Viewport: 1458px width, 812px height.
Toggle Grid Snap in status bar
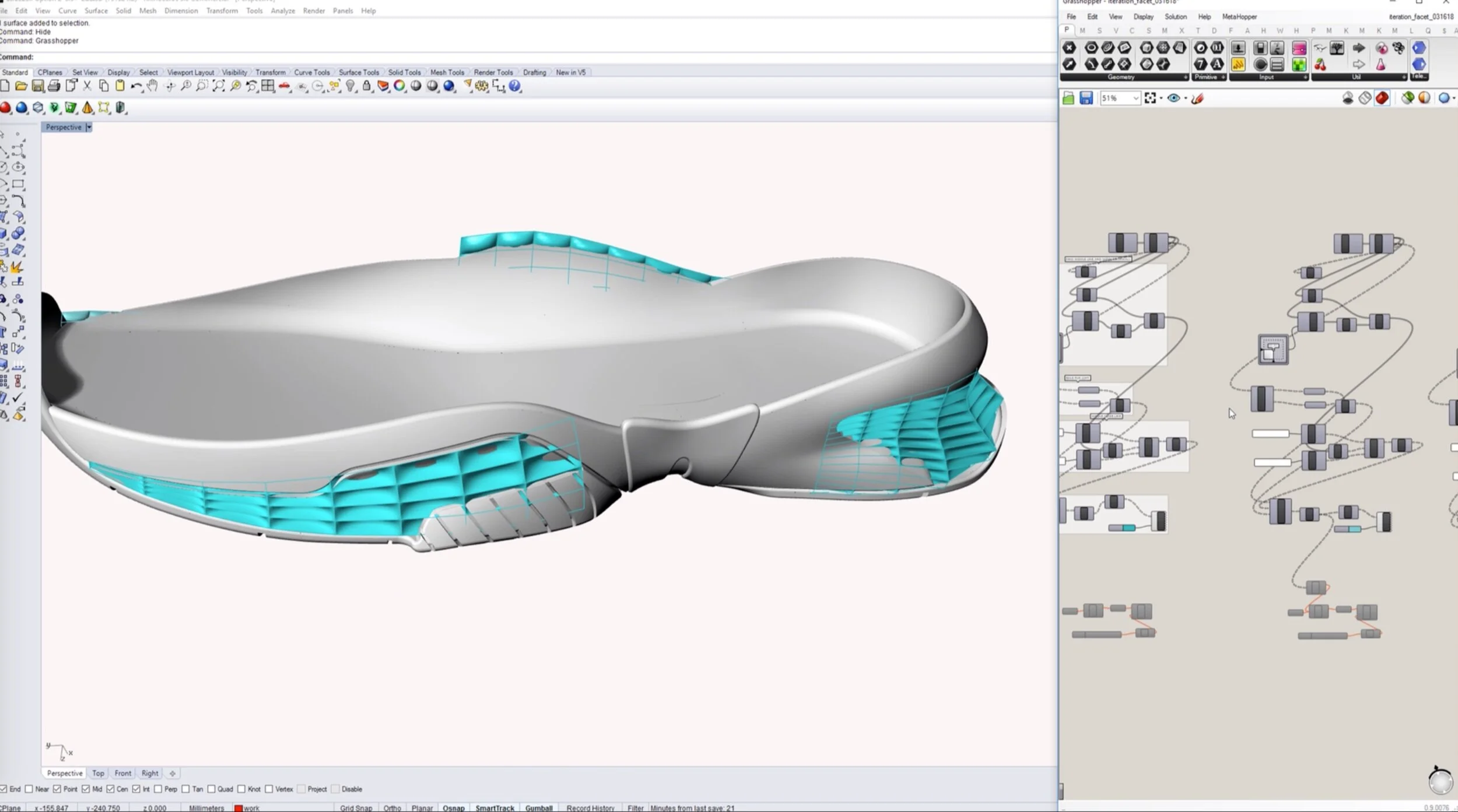coord(356,808)
